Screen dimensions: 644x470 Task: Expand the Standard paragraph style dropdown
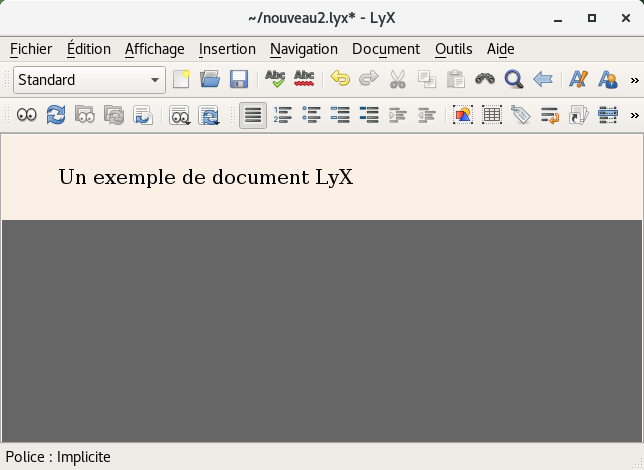tap(89, 80)
